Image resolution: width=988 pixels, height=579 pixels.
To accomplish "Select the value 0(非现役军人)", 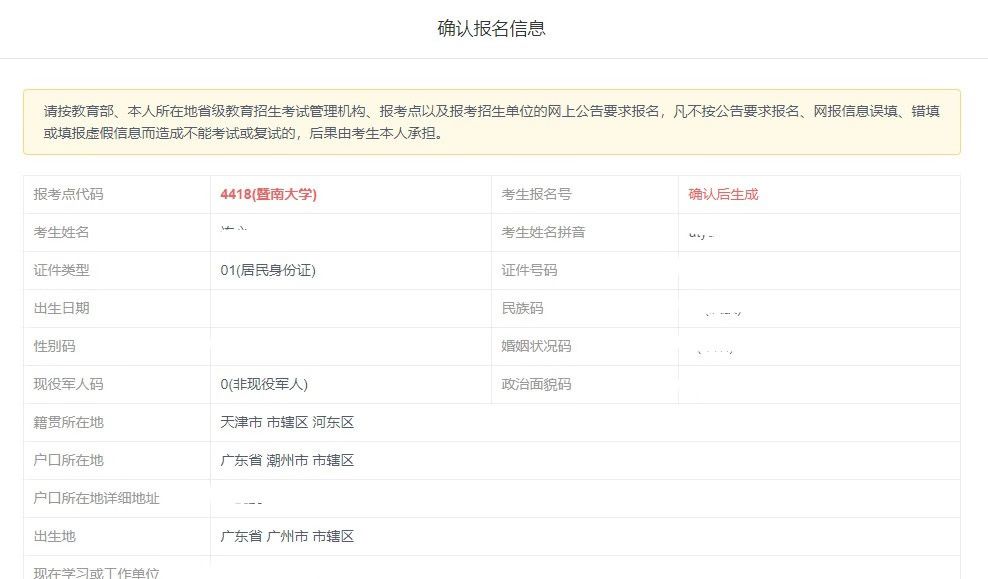I will 264,384.
